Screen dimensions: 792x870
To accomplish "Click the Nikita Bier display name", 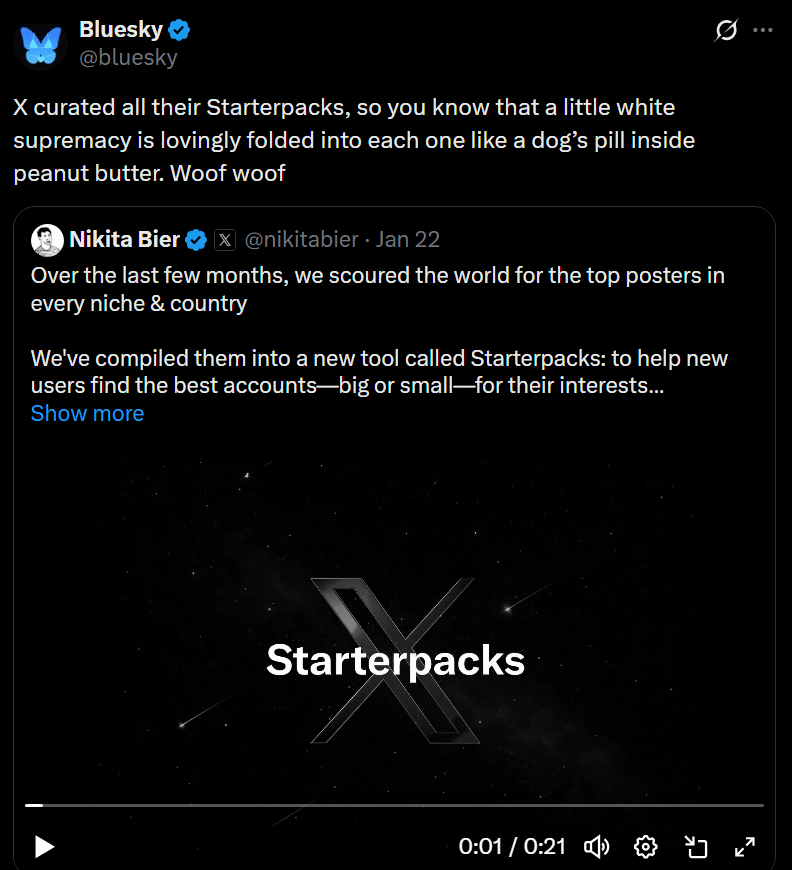I will tap(125, 240).
